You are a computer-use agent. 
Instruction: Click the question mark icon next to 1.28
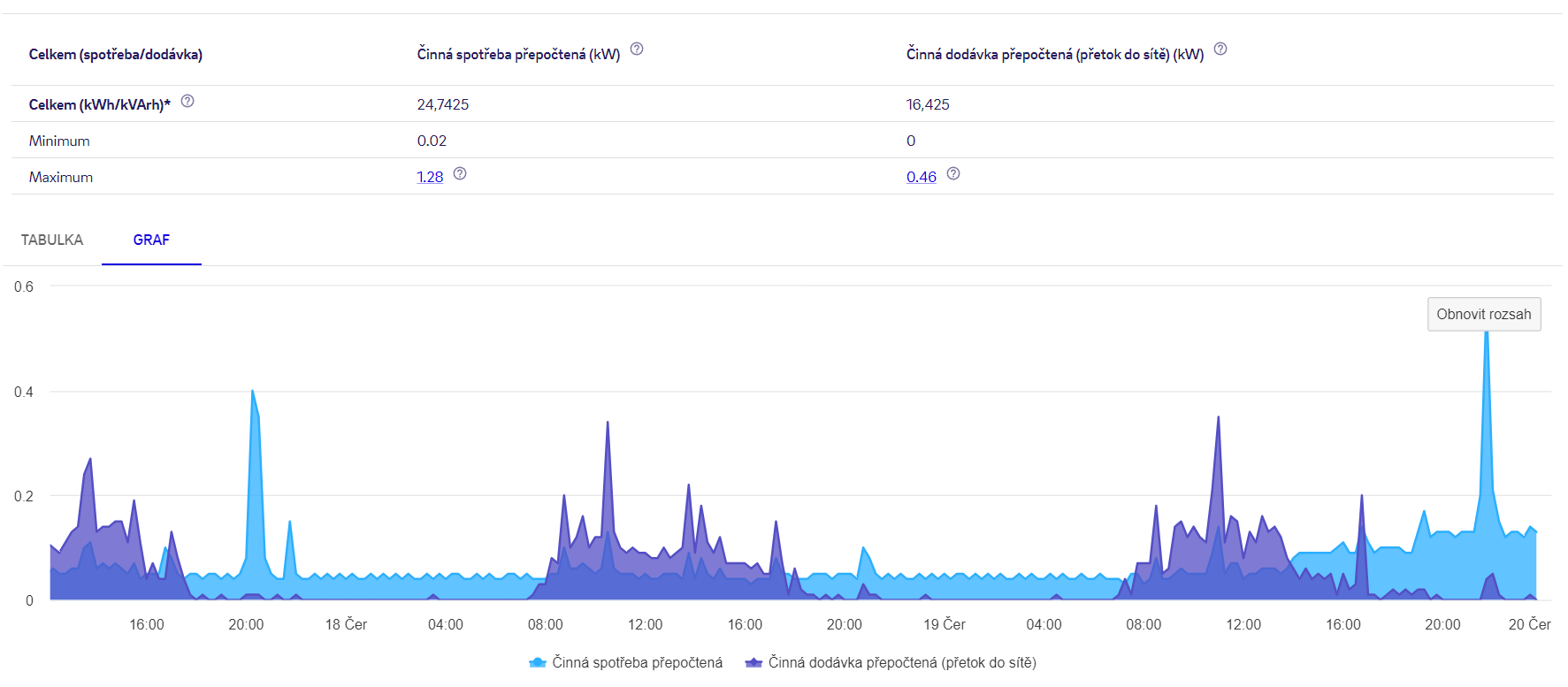tap(460, 174)
